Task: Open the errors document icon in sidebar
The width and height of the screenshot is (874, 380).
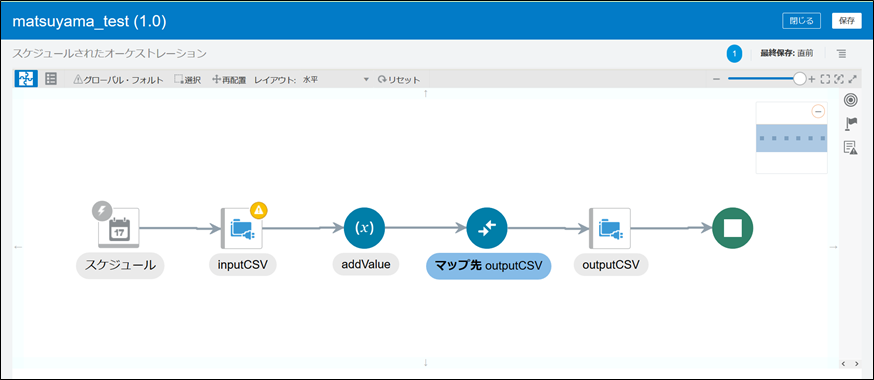Action: (x=850, y=147)
